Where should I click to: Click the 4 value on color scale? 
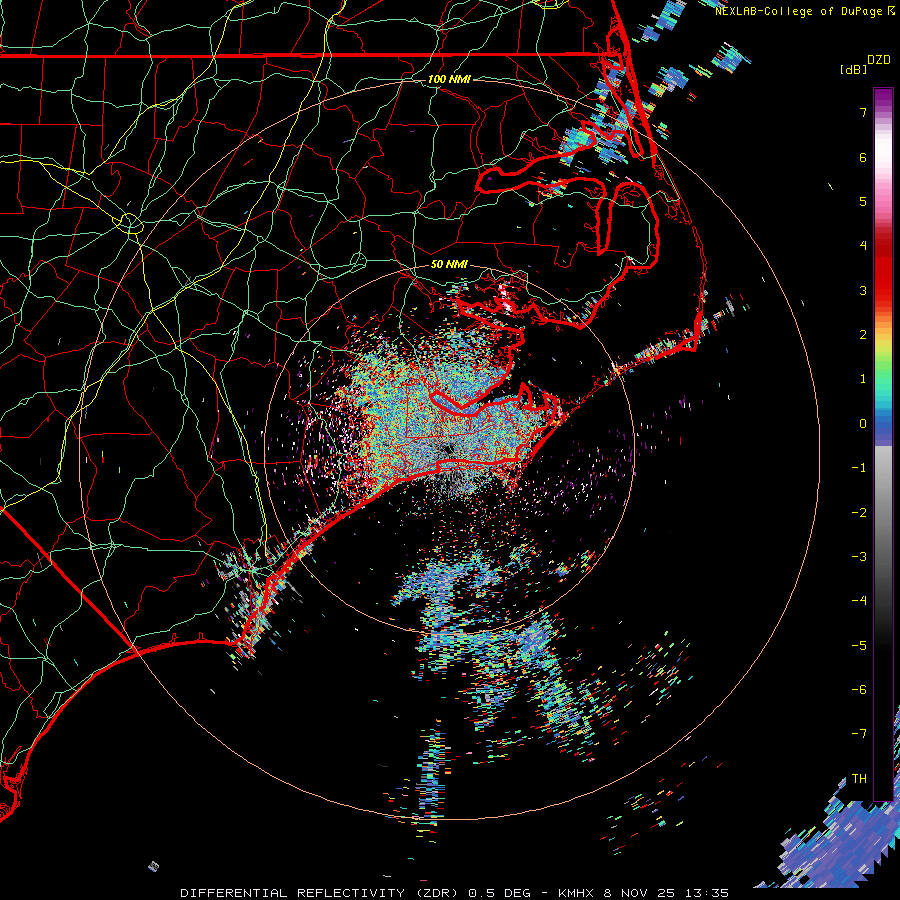click(x=863, y=246)
